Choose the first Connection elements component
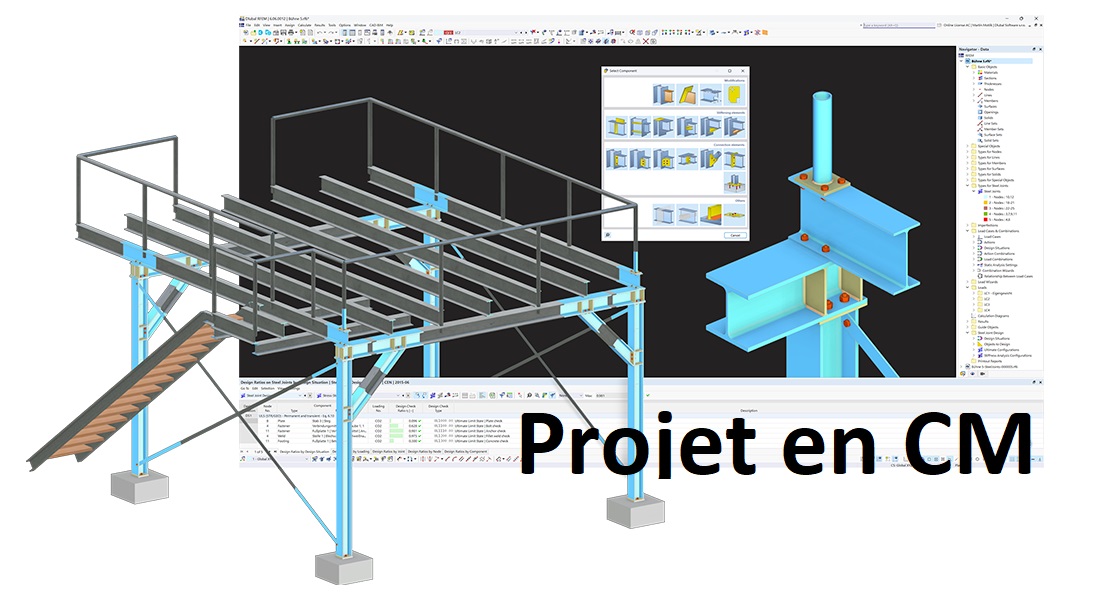 (615, 160)
